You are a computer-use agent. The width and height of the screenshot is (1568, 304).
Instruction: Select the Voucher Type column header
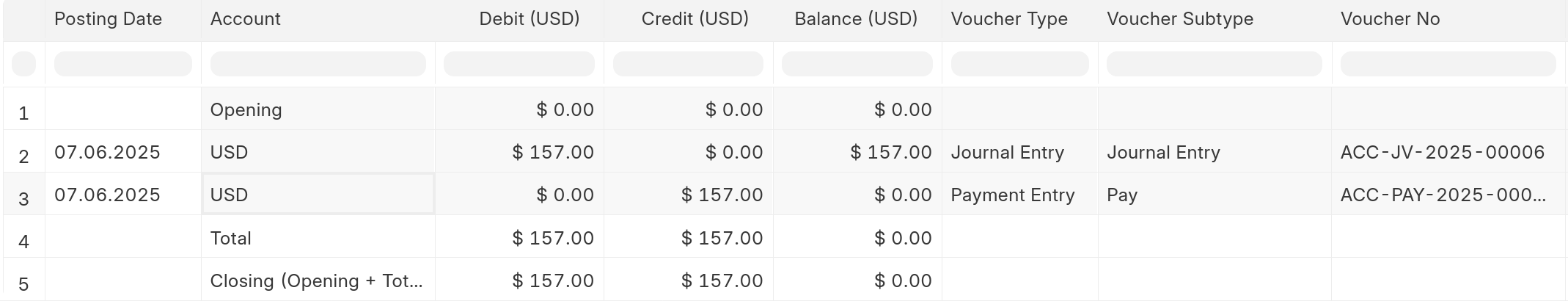point(1008,19)
